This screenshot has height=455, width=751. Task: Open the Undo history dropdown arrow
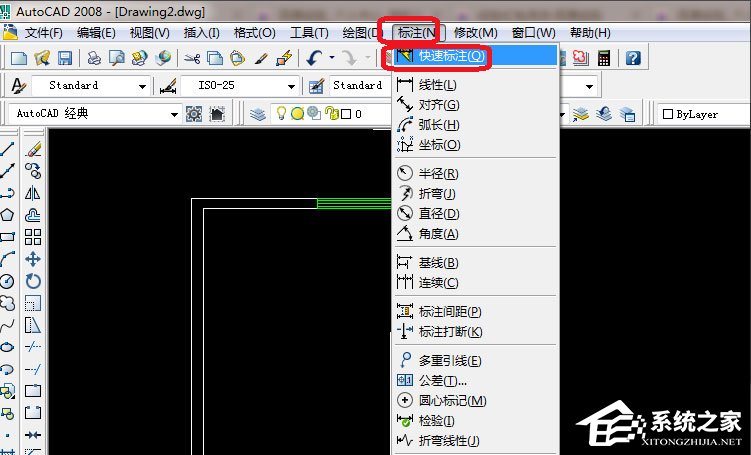click(x=332, y=58)
